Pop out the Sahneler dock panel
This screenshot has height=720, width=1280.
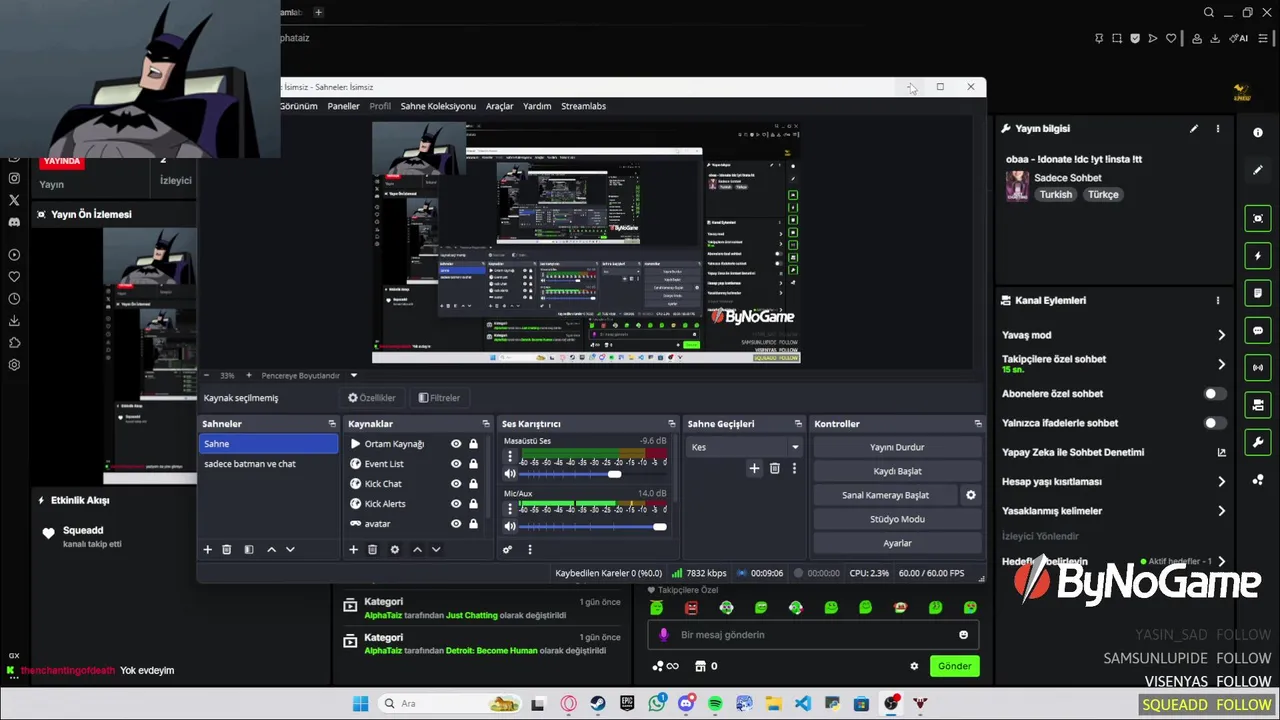coord(332,424)
